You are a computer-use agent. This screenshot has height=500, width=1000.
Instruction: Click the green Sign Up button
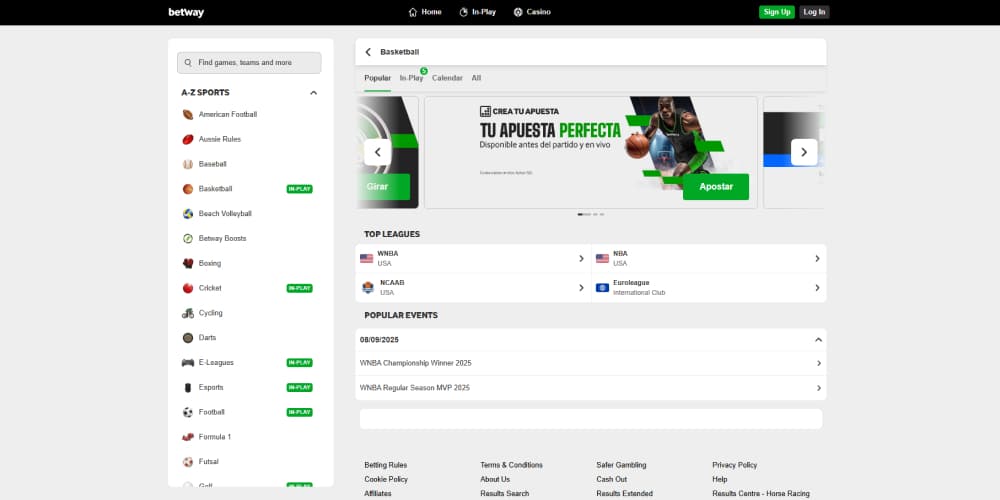[776, 12]
